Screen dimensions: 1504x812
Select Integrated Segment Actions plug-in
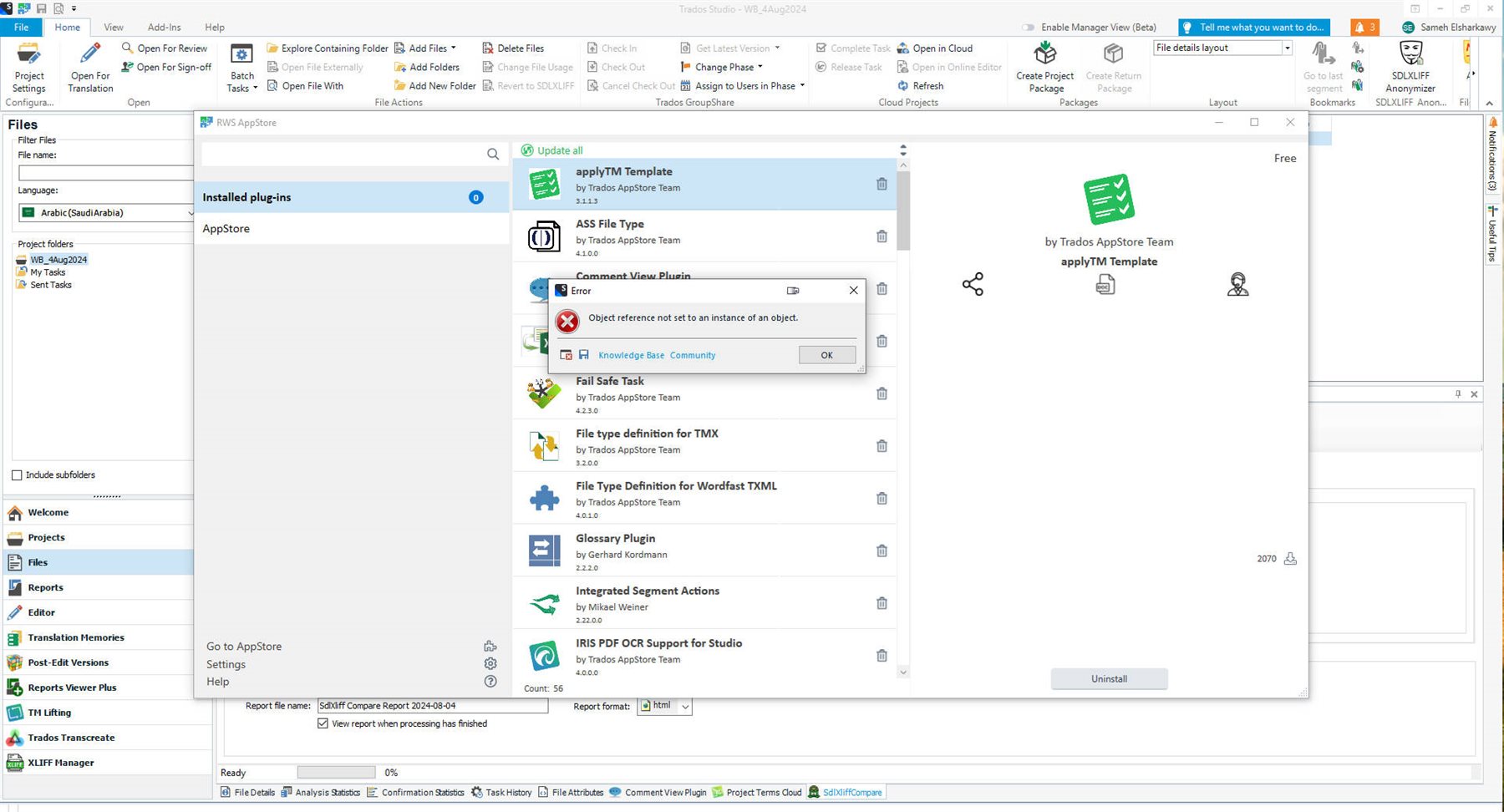(x=704, y=603)
